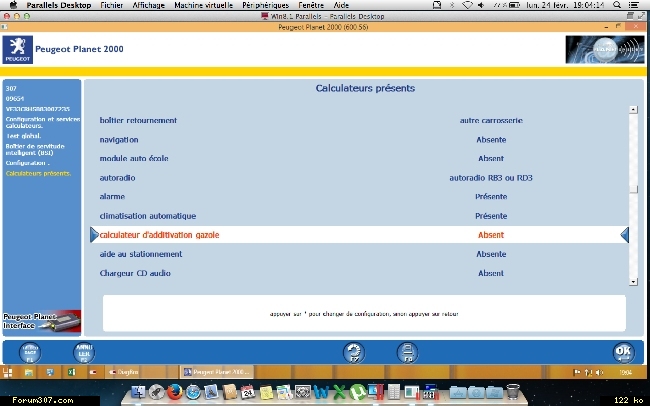Click scrollbar up arrow in the list
The width and height of the screenshot is (650, 406).
[633, 109]
